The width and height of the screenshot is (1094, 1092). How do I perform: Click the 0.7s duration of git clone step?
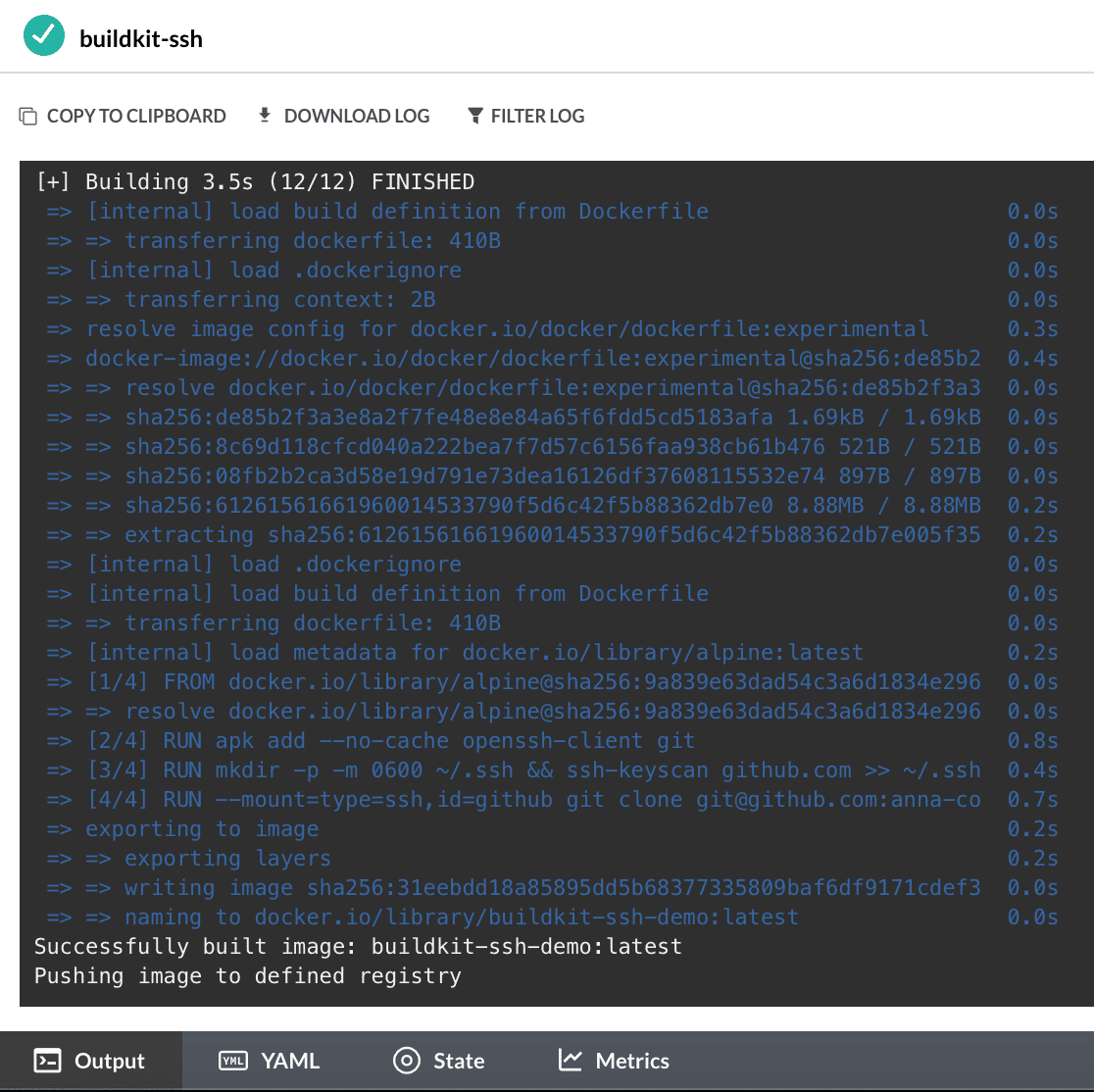(x=1032, y=799)
